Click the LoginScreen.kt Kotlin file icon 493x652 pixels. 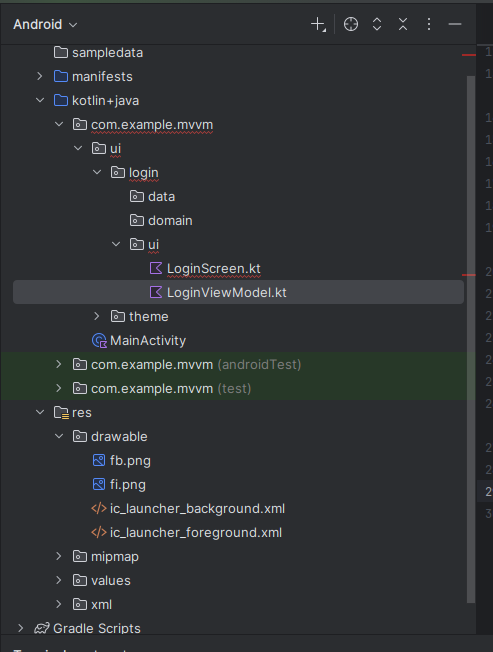point(155,268)
